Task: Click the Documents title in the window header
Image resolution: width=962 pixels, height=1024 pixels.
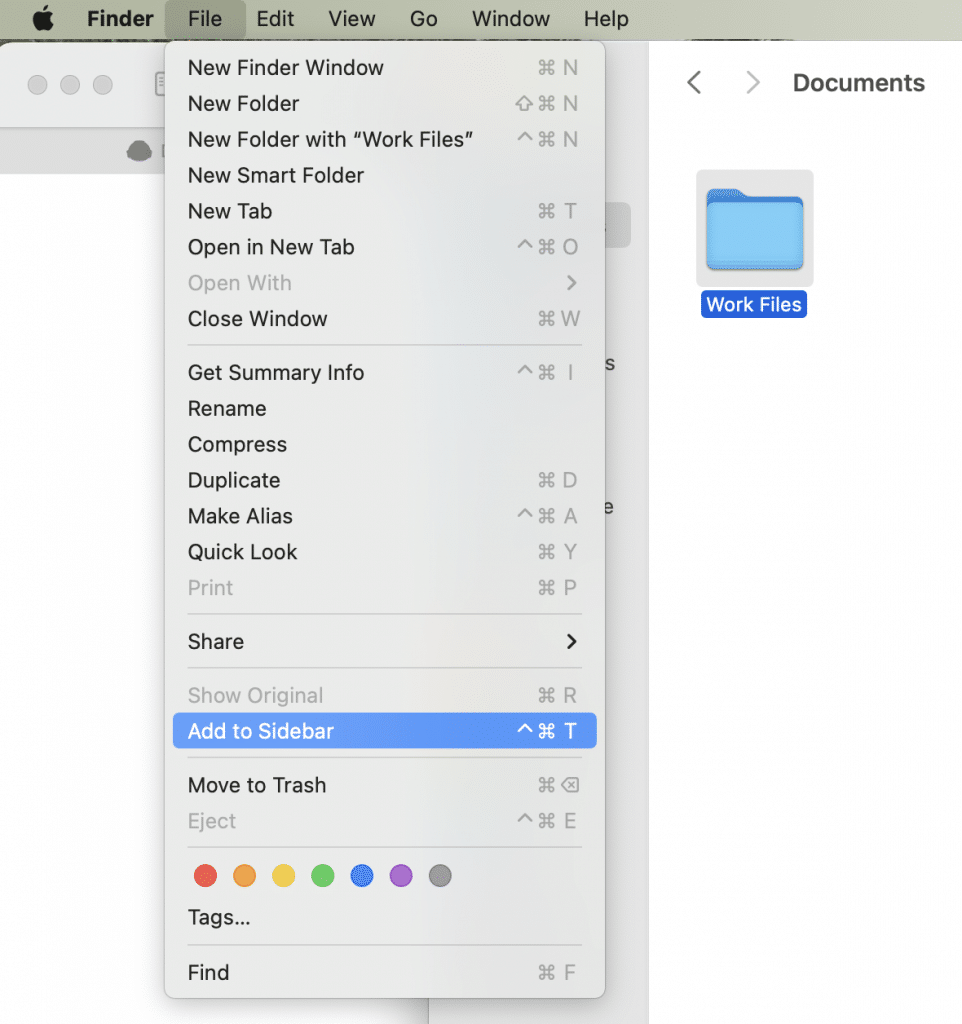Action: (858, 83)
